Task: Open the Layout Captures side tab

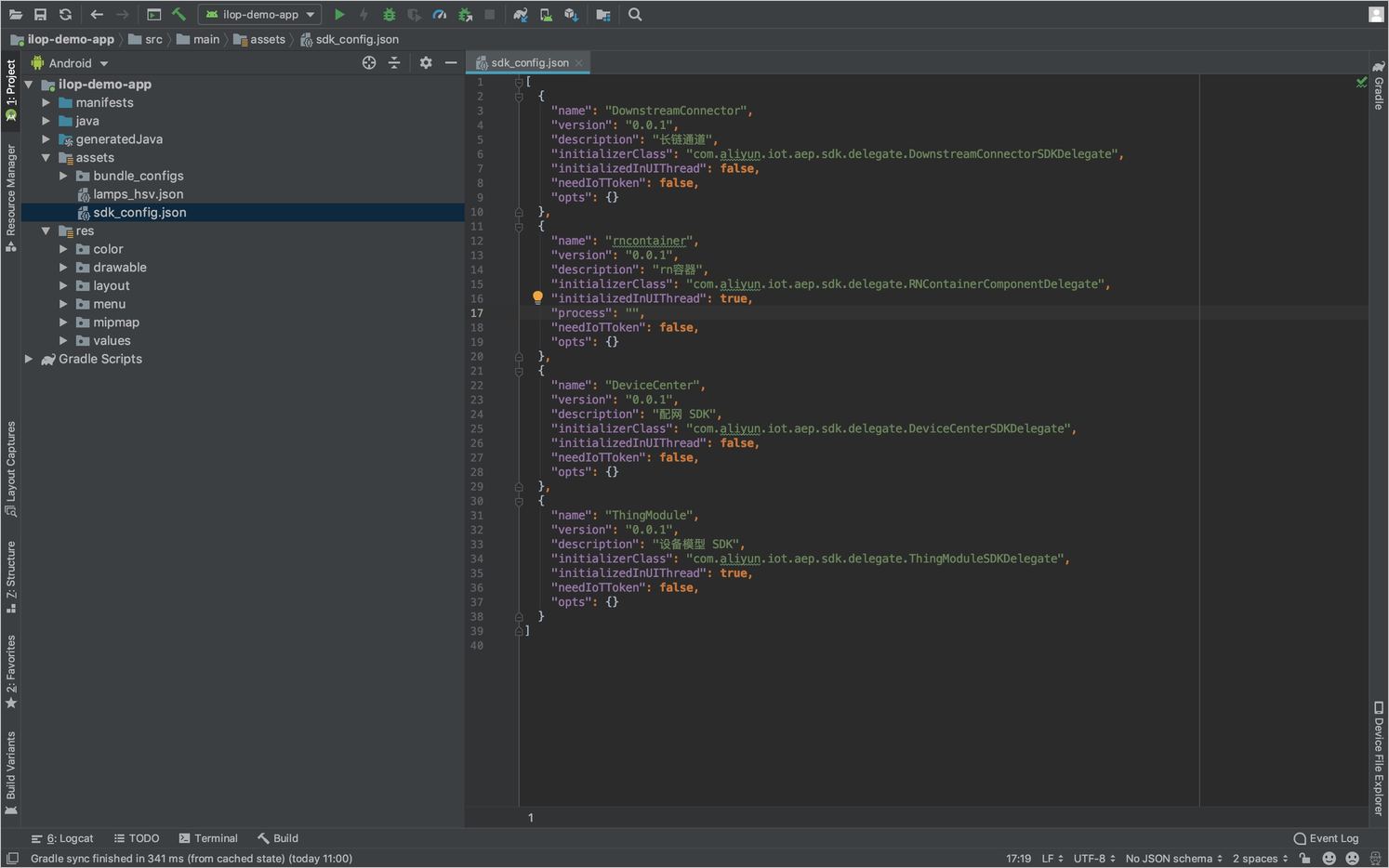Action: [x=11, y=469]
